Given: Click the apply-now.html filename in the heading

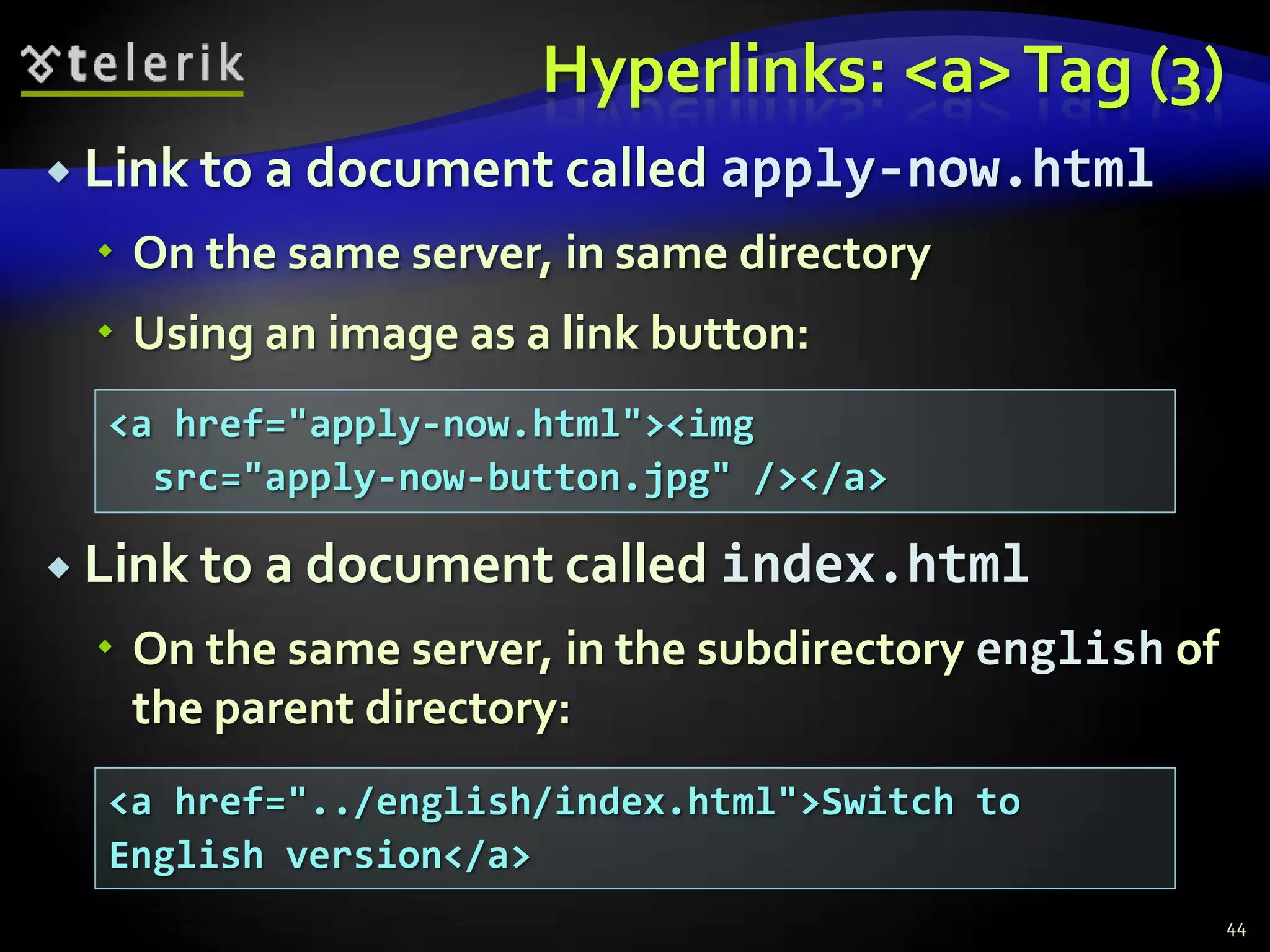Looking at the screenshot, I should click(x=936, y=169).
